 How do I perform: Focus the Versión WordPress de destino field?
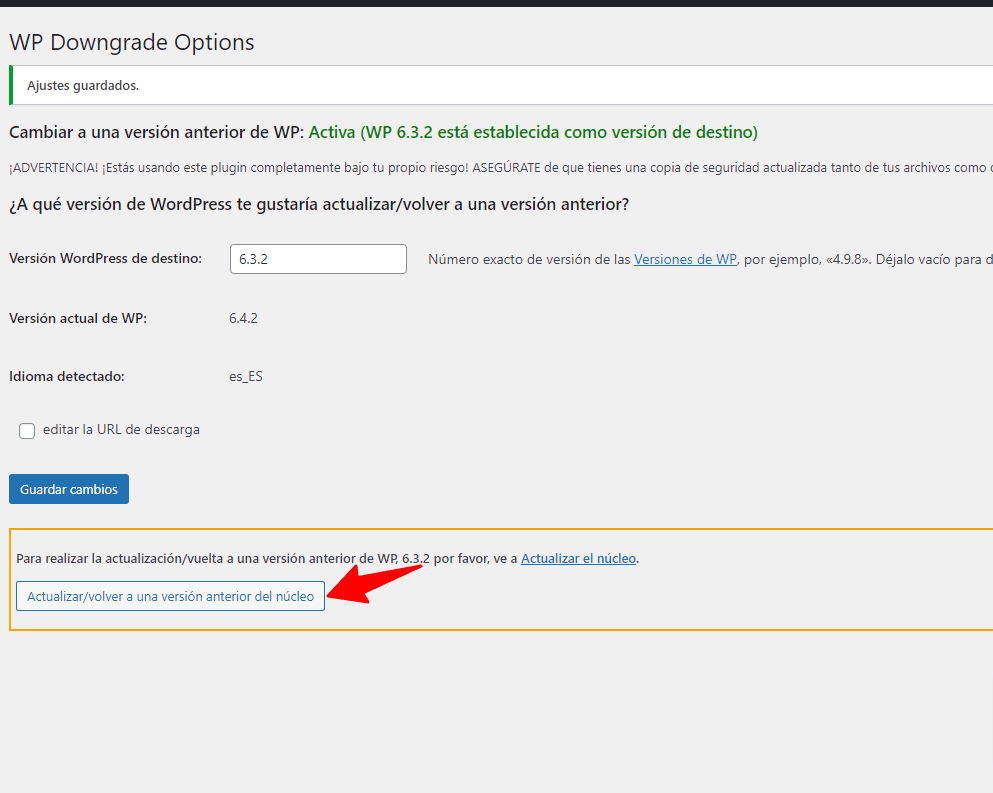(x=318, y=259)
